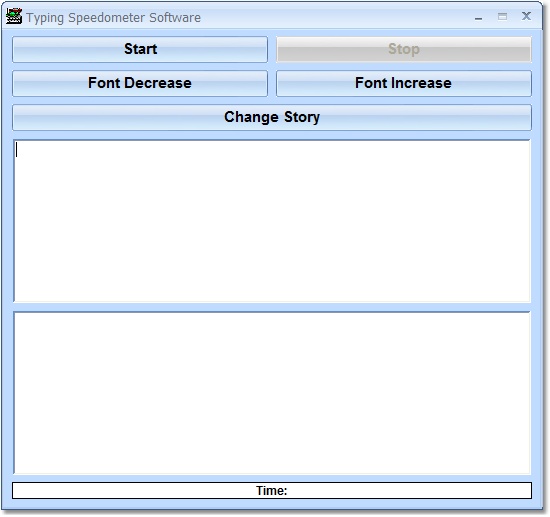The height and width of the screenshot is (517, 550).
Task: Focus the upper text box with cursor
Action: (272, 221)
